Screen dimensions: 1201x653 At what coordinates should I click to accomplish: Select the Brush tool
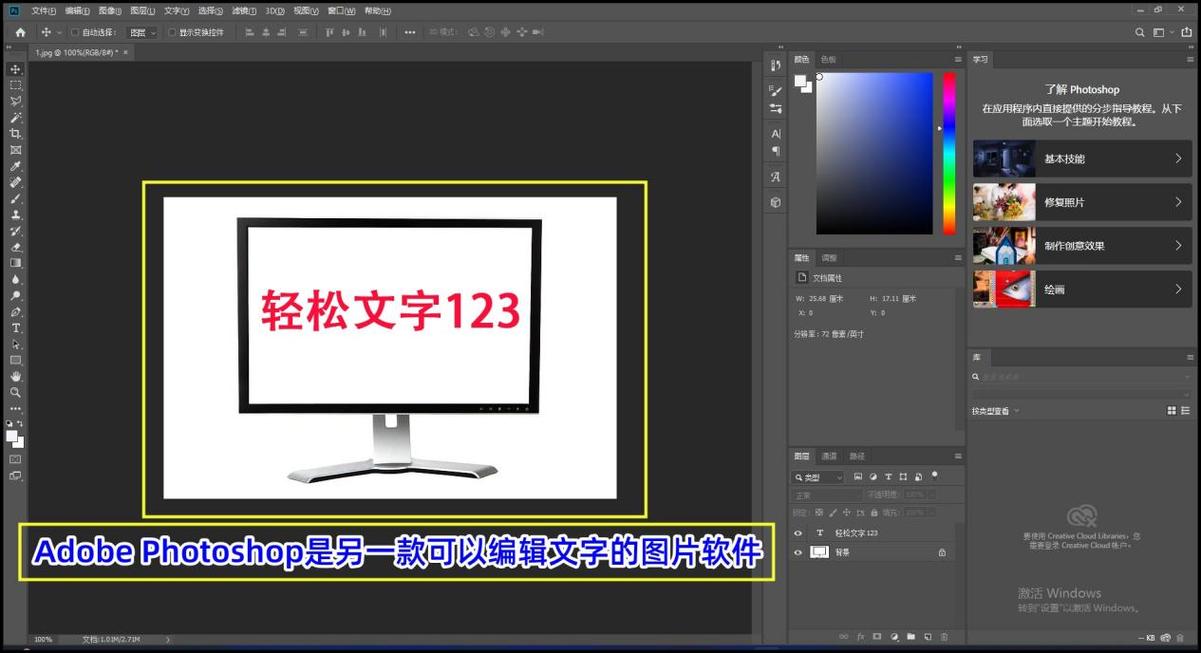click(15, 198)
